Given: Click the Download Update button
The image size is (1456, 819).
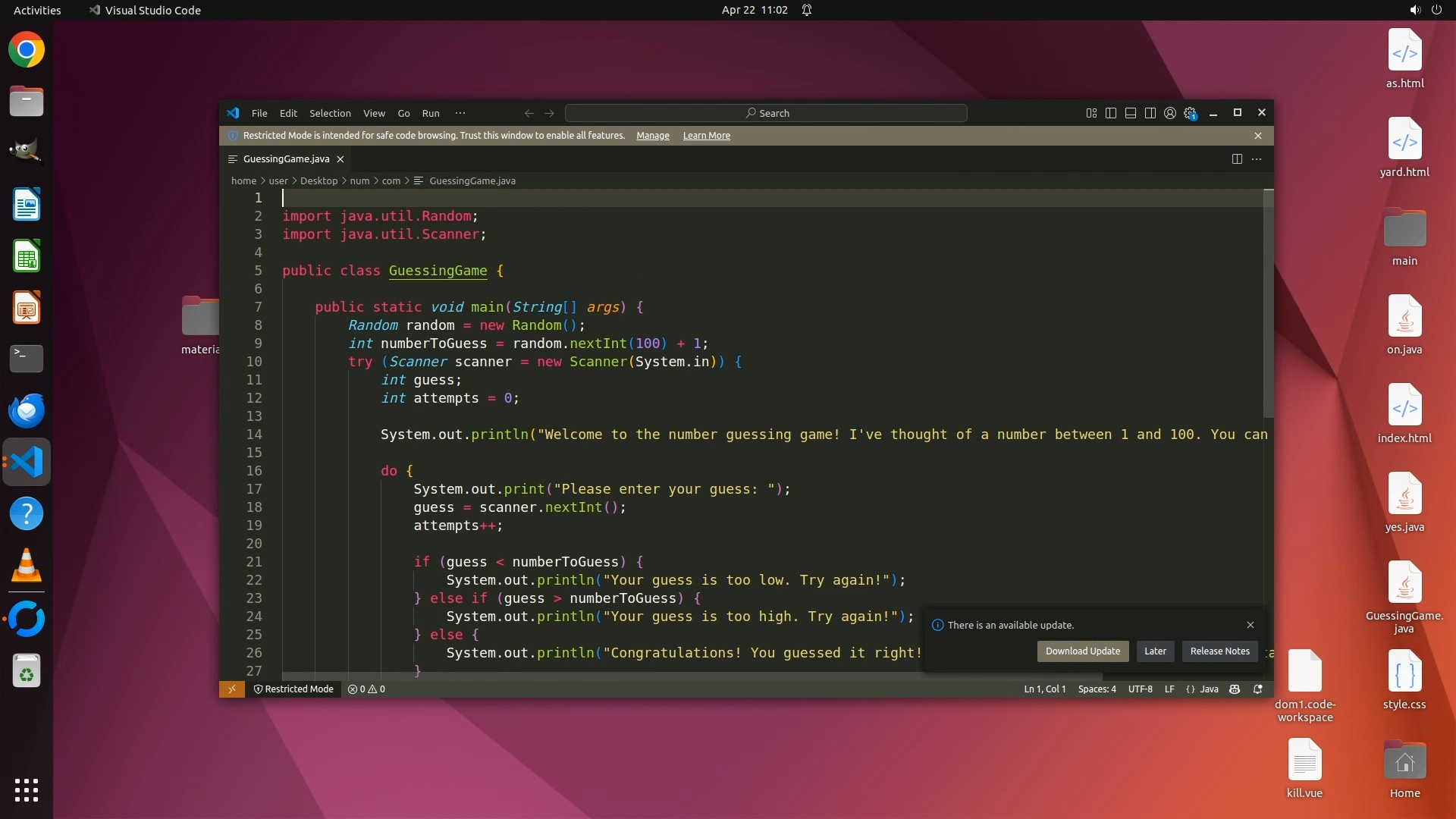Looking at the screenshot, I should coord(1082,651).
